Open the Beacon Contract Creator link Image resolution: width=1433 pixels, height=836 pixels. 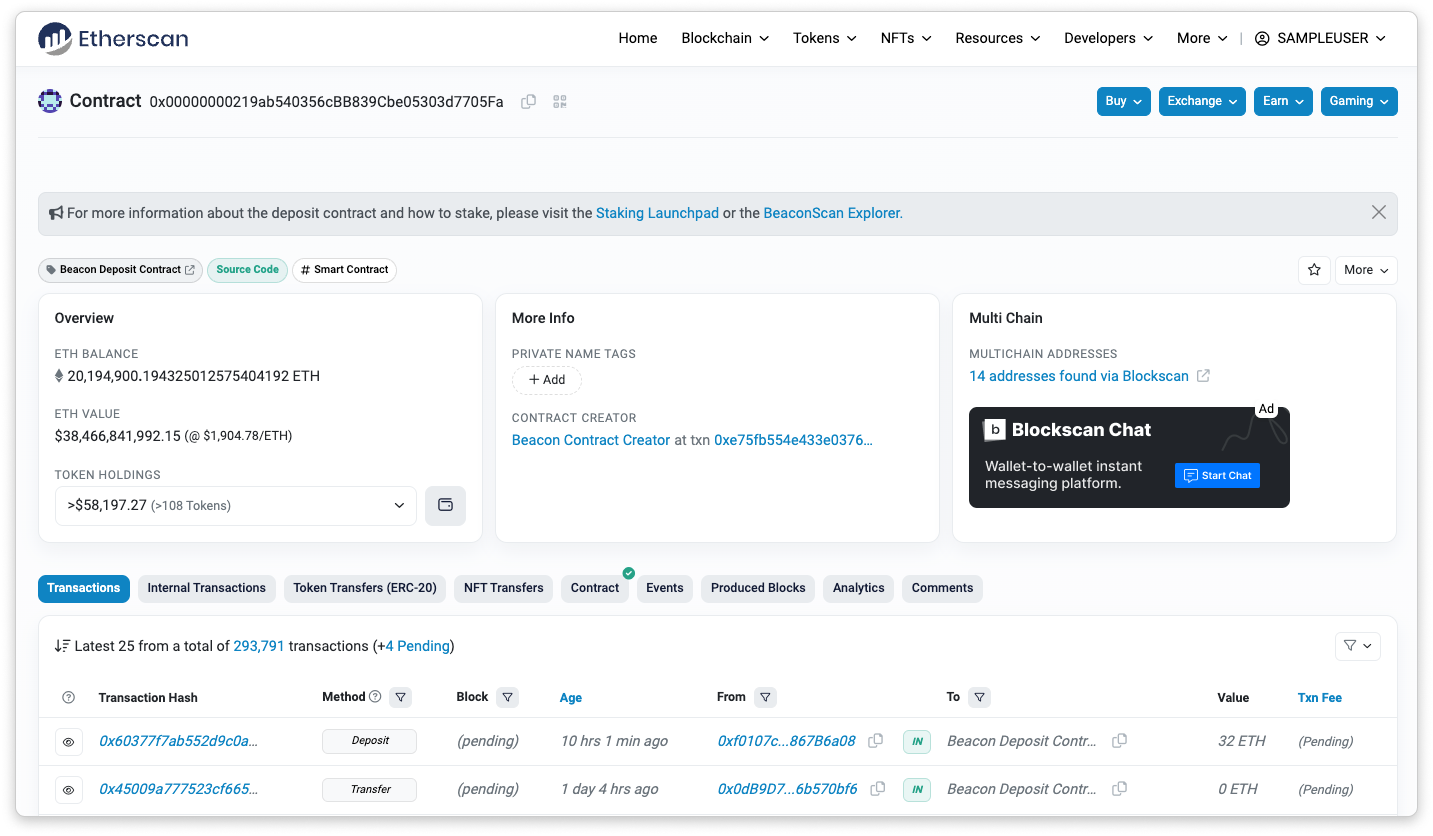(x=590, y=440)
